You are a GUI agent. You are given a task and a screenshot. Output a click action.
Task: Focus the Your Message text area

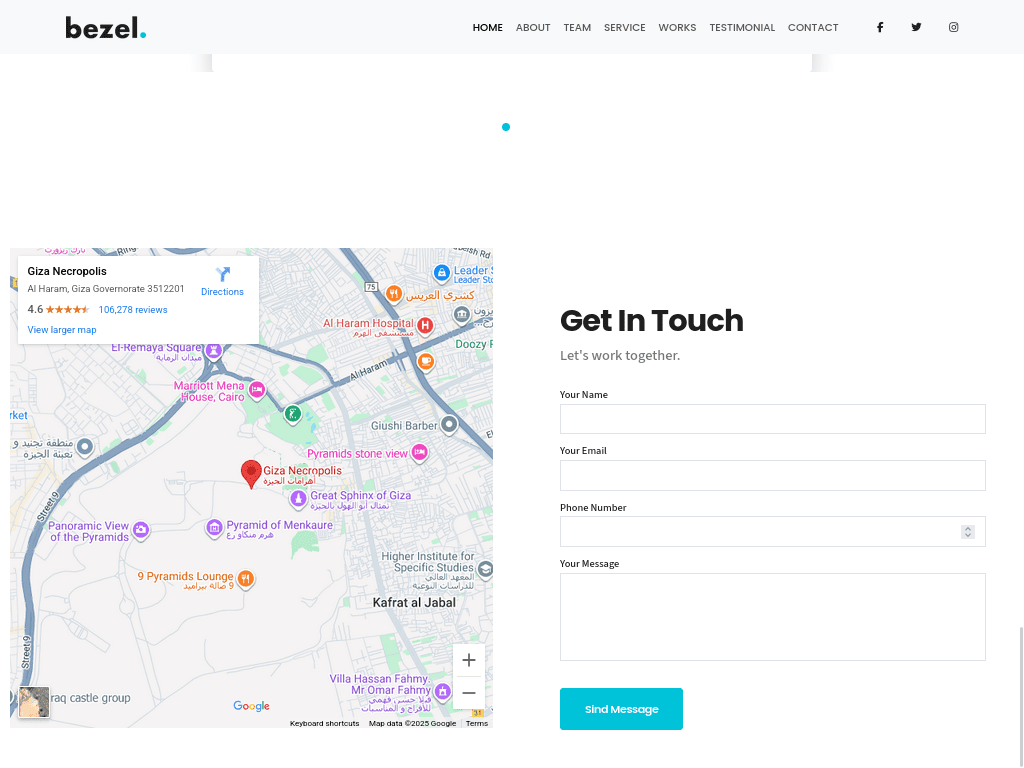point(773,617)
